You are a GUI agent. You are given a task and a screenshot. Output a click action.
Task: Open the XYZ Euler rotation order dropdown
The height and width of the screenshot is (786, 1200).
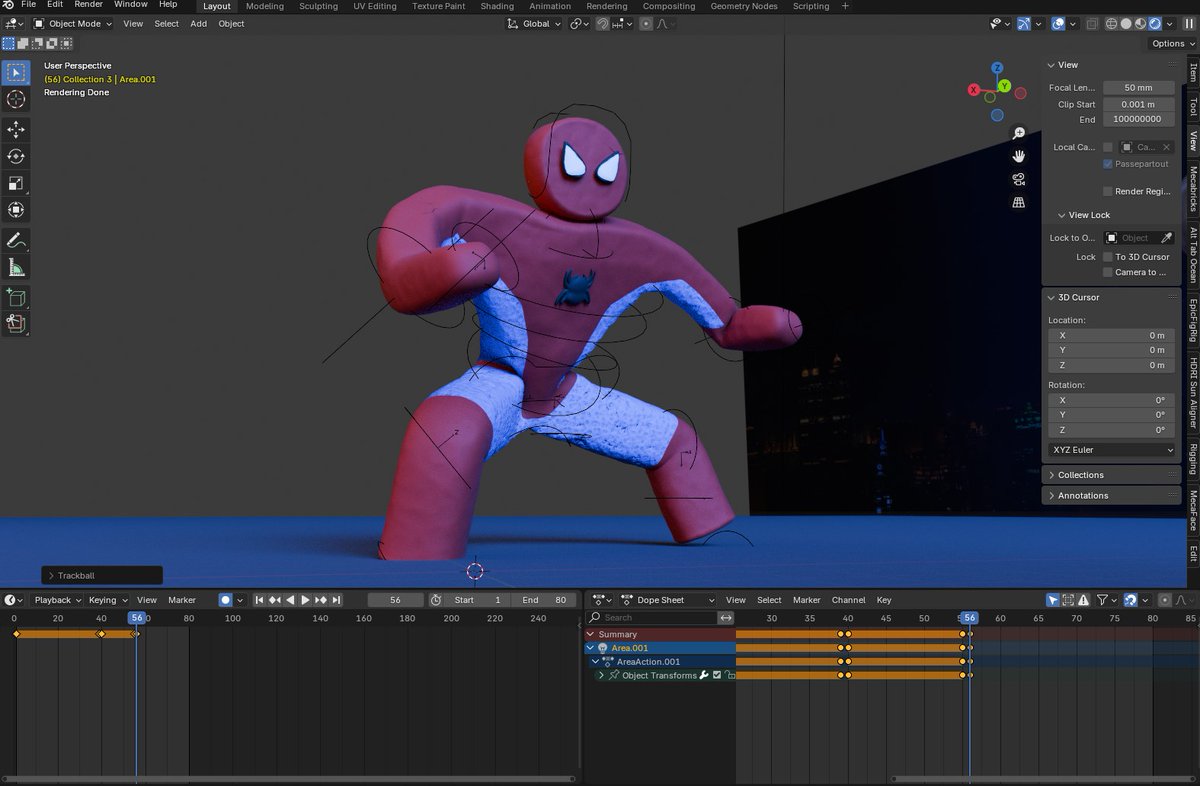pos(1110,450)
